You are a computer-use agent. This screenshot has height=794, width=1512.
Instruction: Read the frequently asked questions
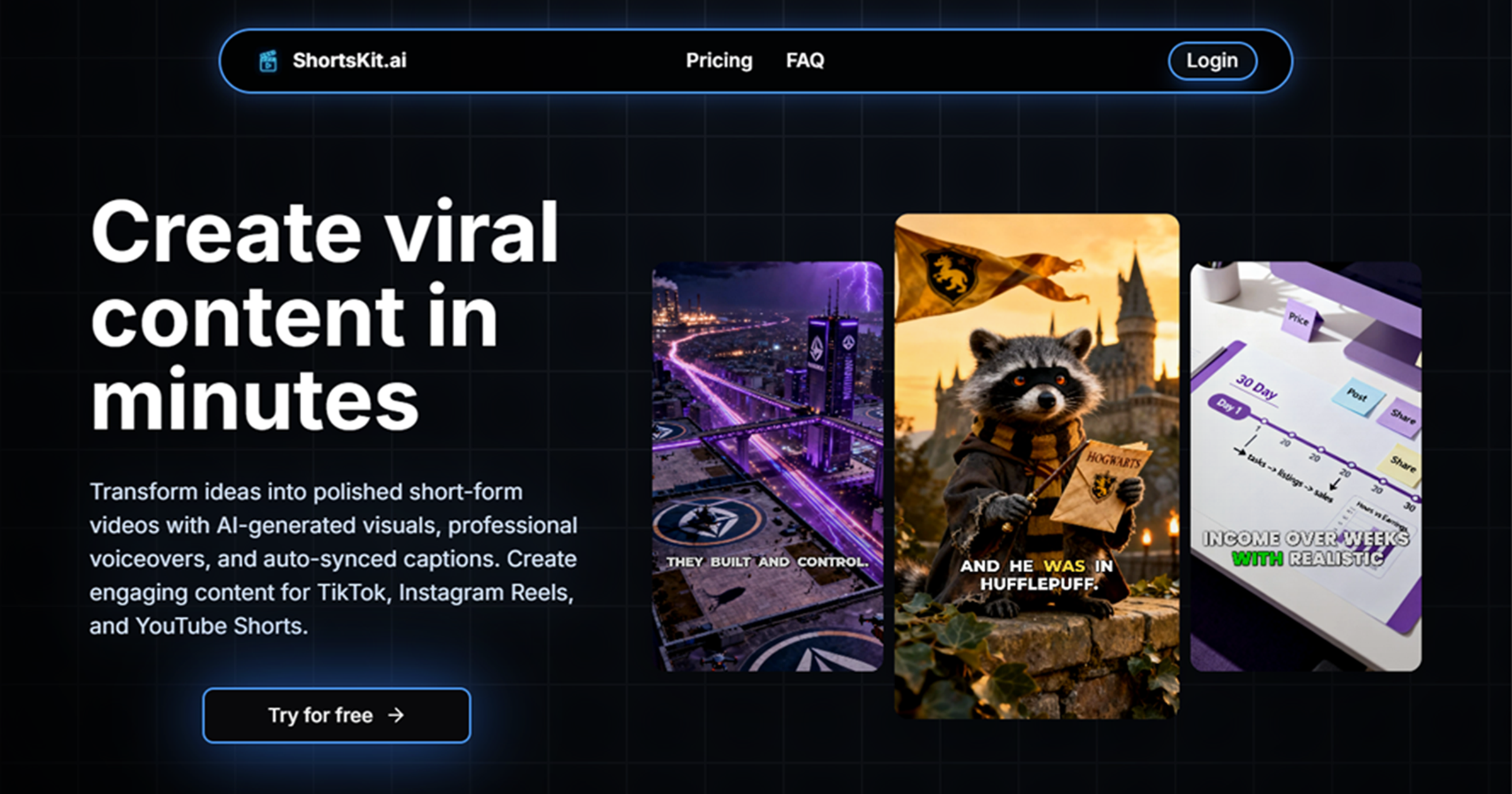pyautogui.click(x=805, y=60)
